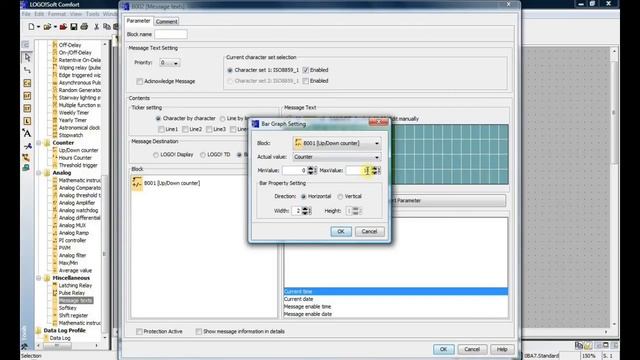The image size is (640, 360).
Task: Select the Selection arrow tool in the left toolbar
Action: [x=27, y=57]
